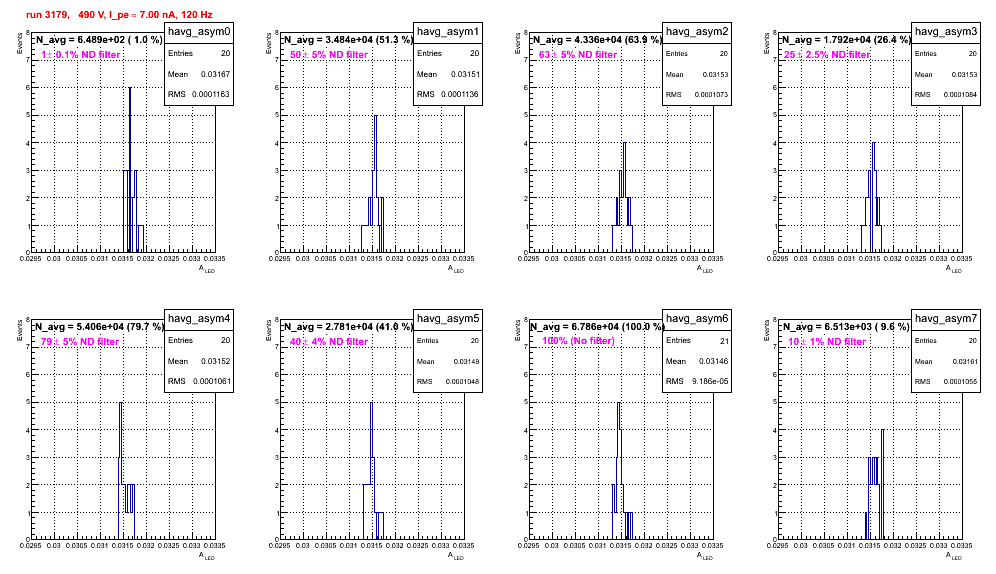Click the histogram peak in havg_asym4 plot
Image resolution: width=996 pixels, height=574 pixels.
[121, 403]
